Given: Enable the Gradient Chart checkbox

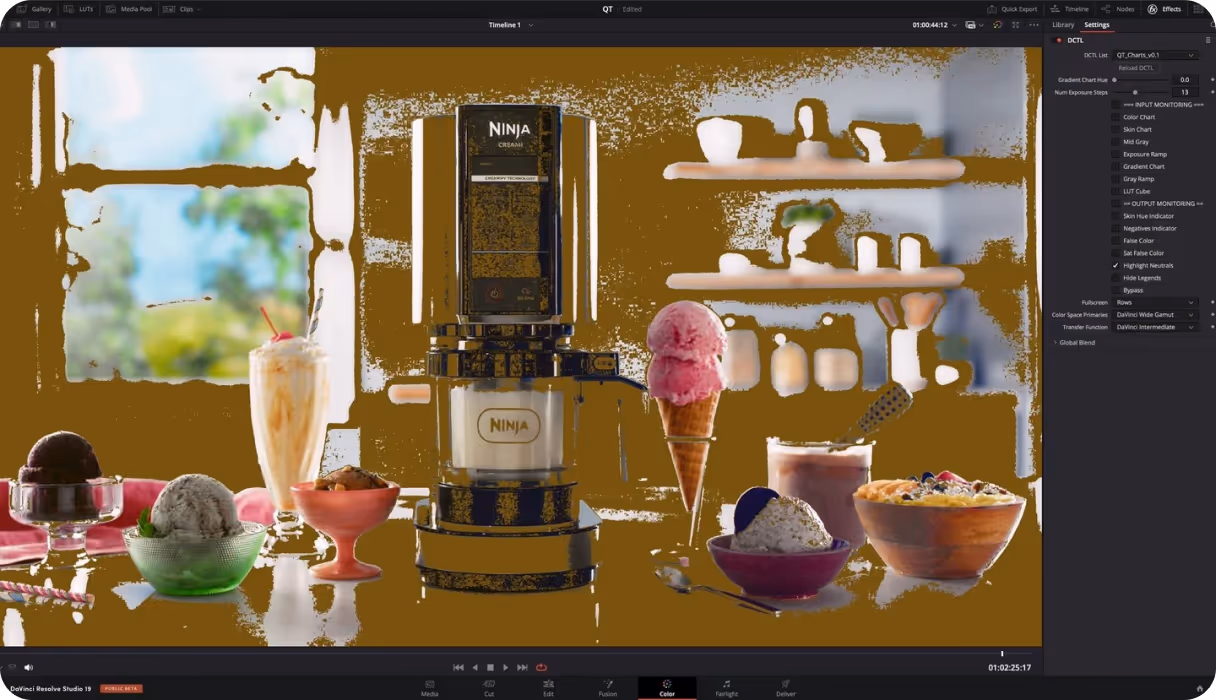Looking at the screenshot, I should tap(1116, 166).
